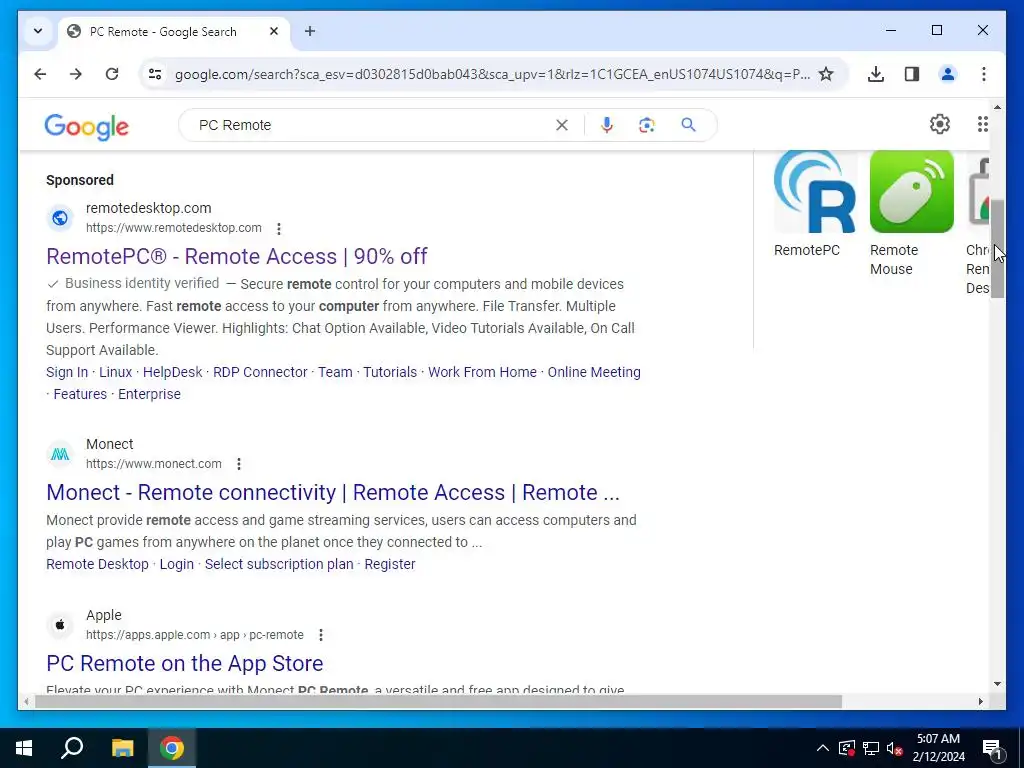Open the Enterprise sitelink
Image resolution: width=1024 pixels, height=768 pixels.
click(x=149, y=394)
